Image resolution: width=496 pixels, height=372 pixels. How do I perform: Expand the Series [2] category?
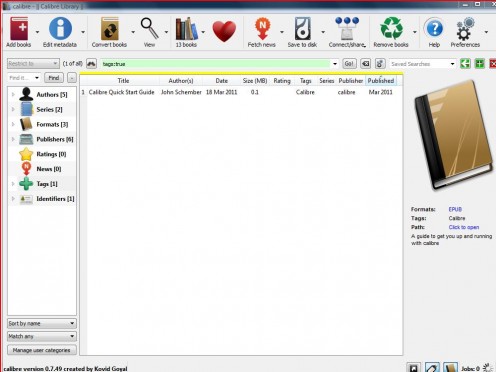coord(13,109)
